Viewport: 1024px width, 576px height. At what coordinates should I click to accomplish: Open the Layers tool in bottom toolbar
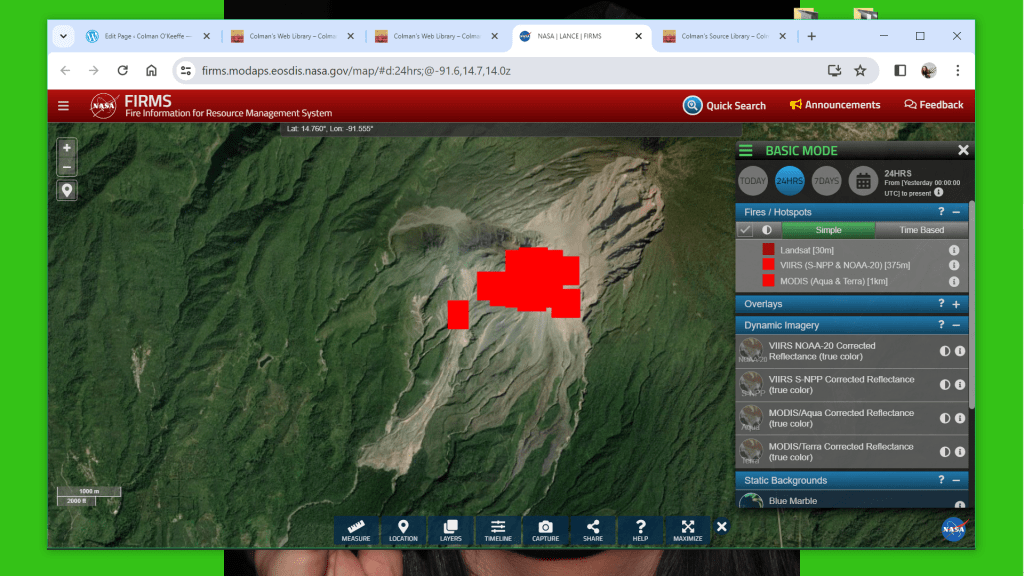point(451,530)
